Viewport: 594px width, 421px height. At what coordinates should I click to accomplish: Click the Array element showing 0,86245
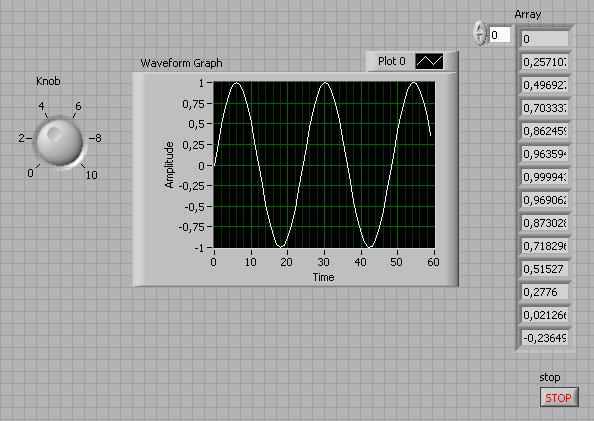(x=545, y=131)
